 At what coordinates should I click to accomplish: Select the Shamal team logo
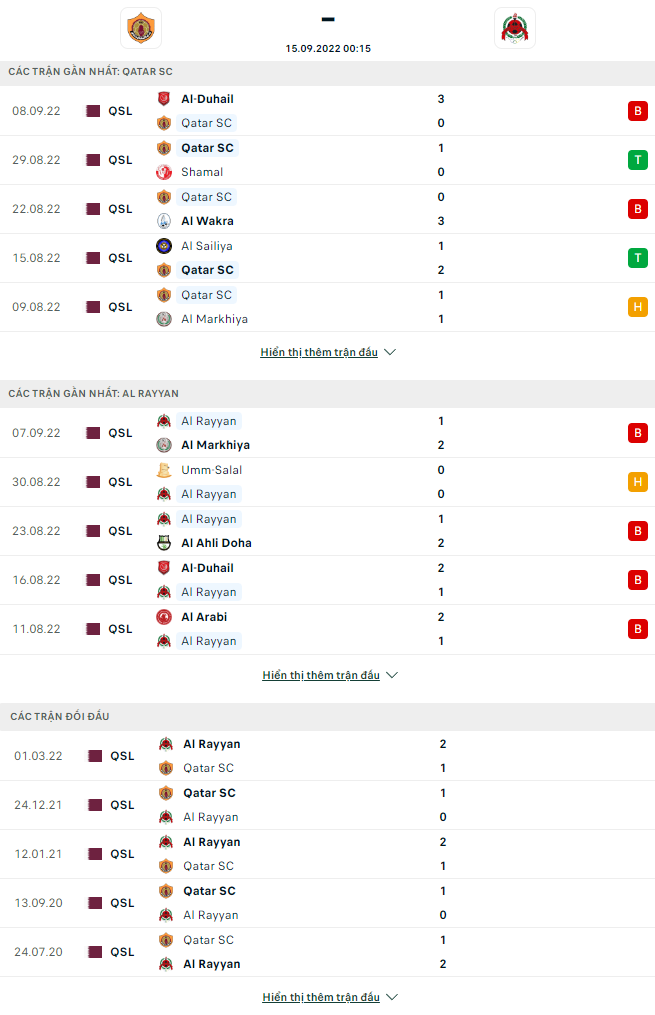pyautogui.click(x=164, y=172)
